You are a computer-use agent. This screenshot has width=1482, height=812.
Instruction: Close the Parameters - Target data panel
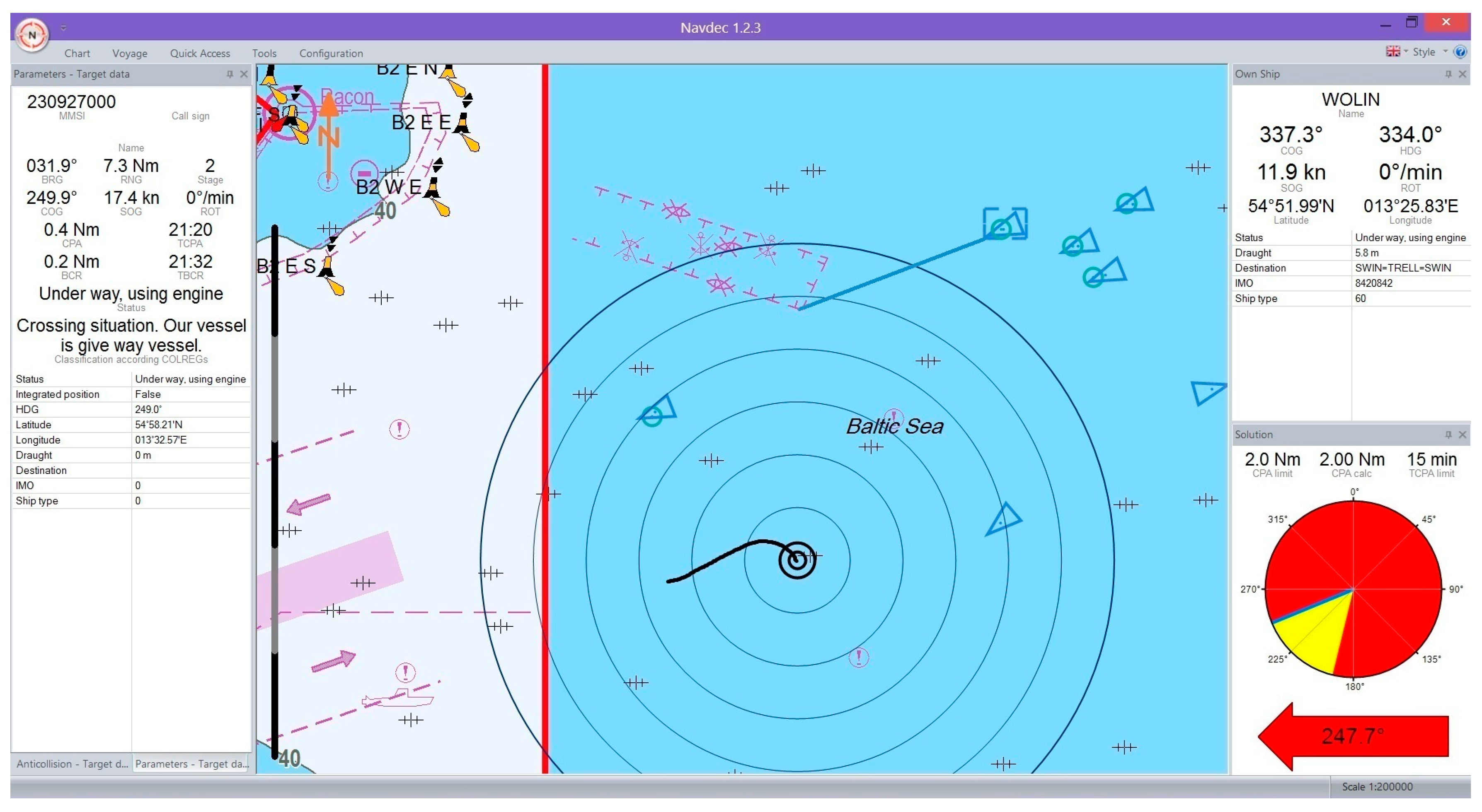pyautogui.click(x=243, y=74)
